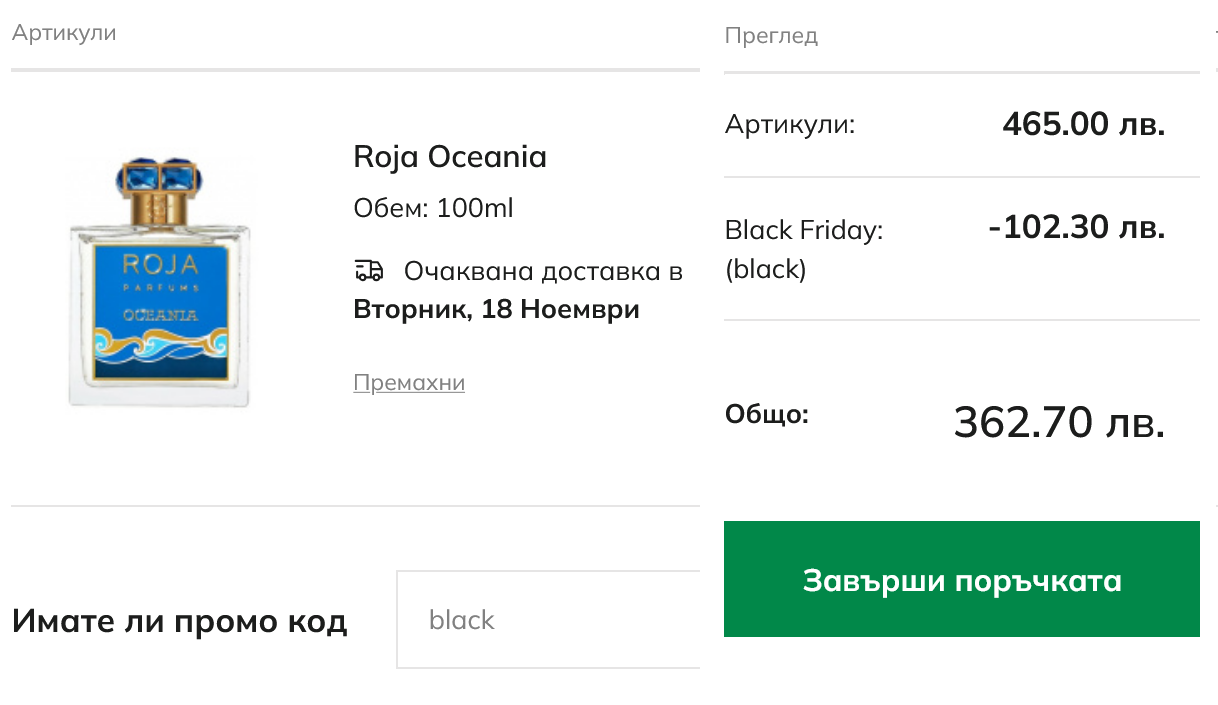Image resolution: width=1218 pixels, height=705 pixels.
Task: Click the wave emblem on the bottle label
Action: tap(159, 346)
